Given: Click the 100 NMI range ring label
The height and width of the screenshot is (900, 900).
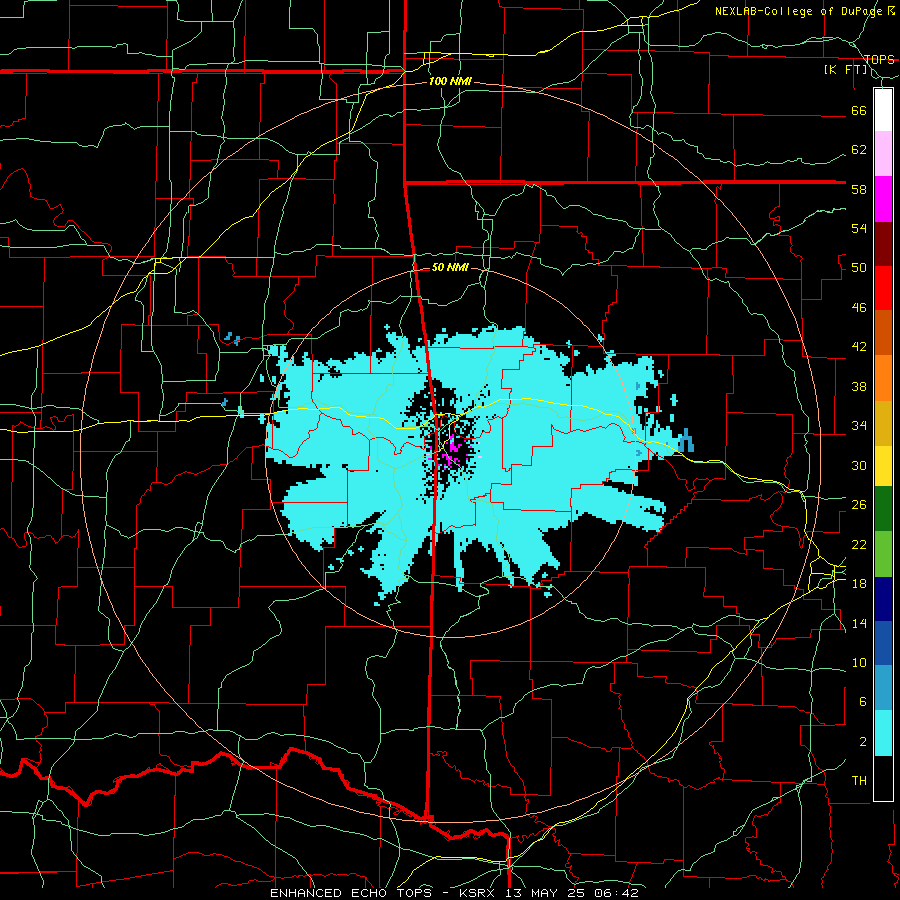Looking at the screenshot, I should tap(450, 81).
